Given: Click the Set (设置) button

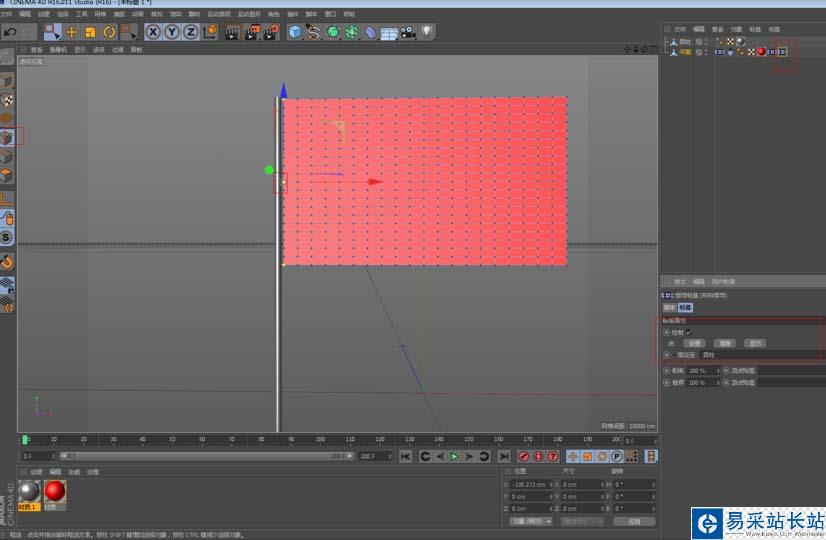Looking at the screenshot, I should click(694, 343).
